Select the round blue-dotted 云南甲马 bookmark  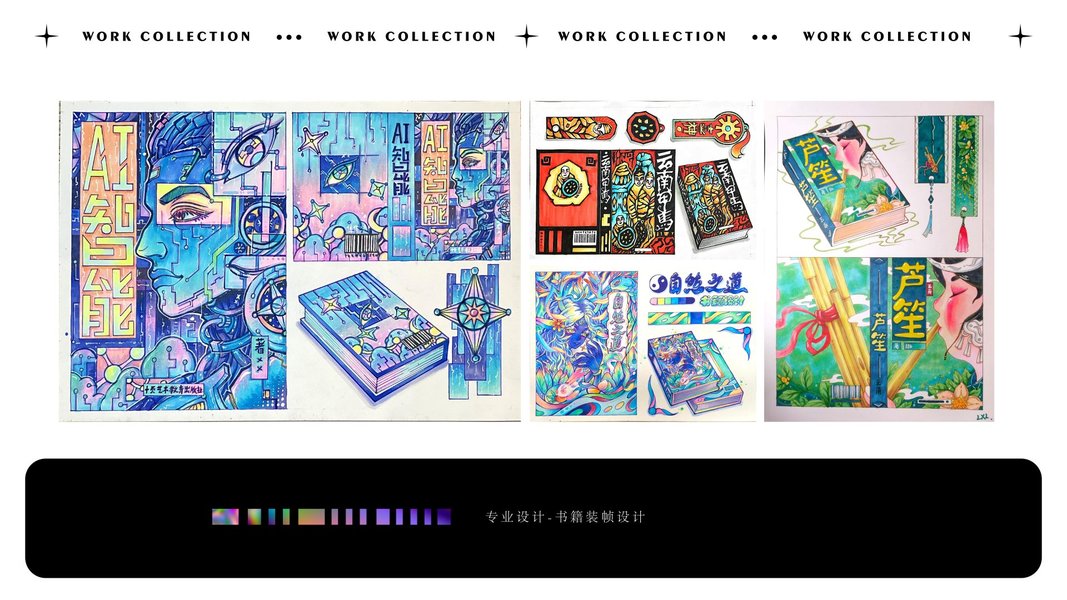pos(642,127)
